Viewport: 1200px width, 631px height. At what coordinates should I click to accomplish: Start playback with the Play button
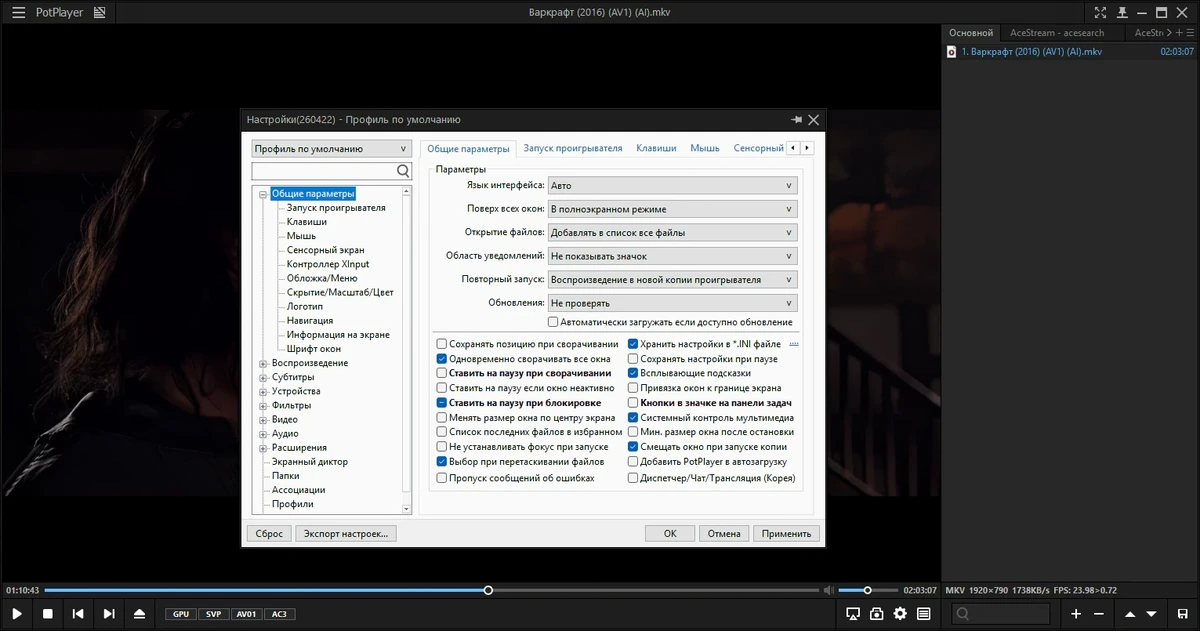point(17,614)
